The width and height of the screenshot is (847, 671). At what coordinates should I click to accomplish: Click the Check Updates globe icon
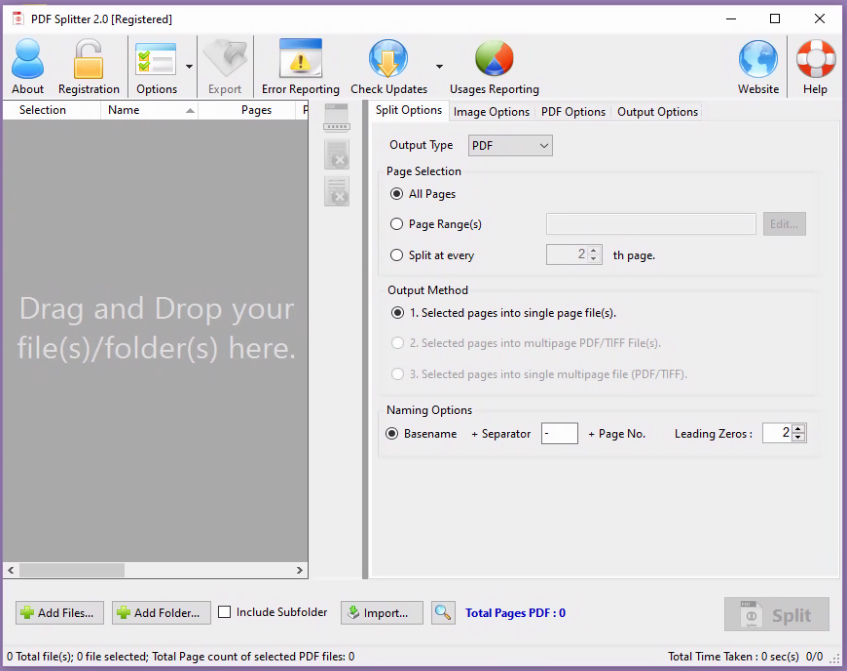[x=388, y=58]
